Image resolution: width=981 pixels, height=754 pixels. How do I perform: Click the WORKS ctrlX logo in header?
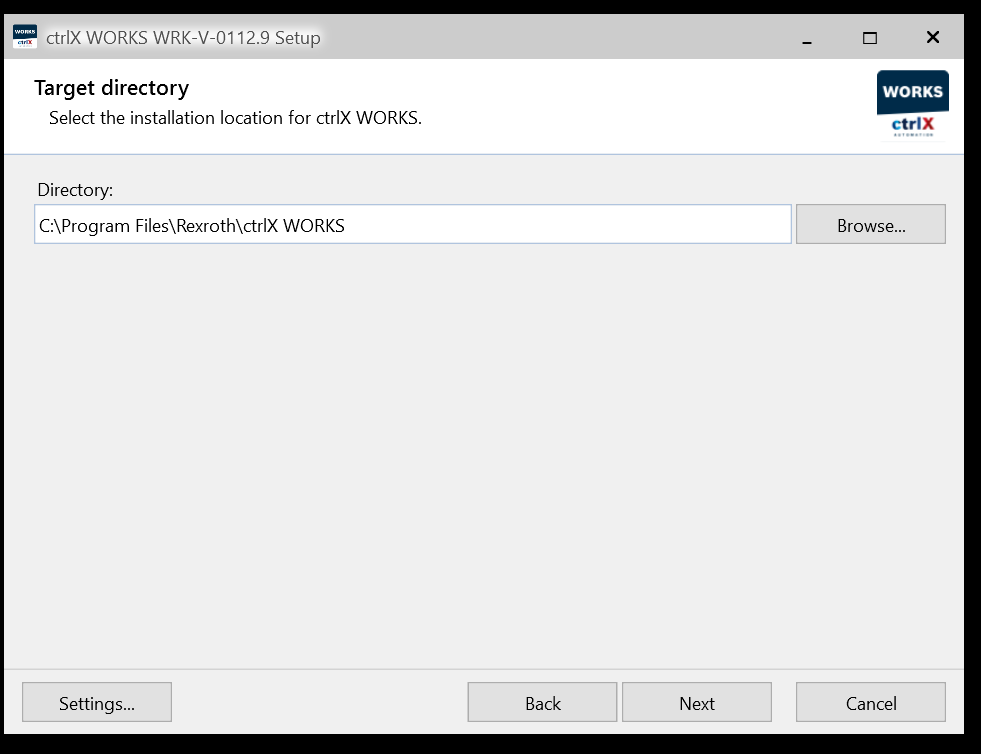[912, 106]
